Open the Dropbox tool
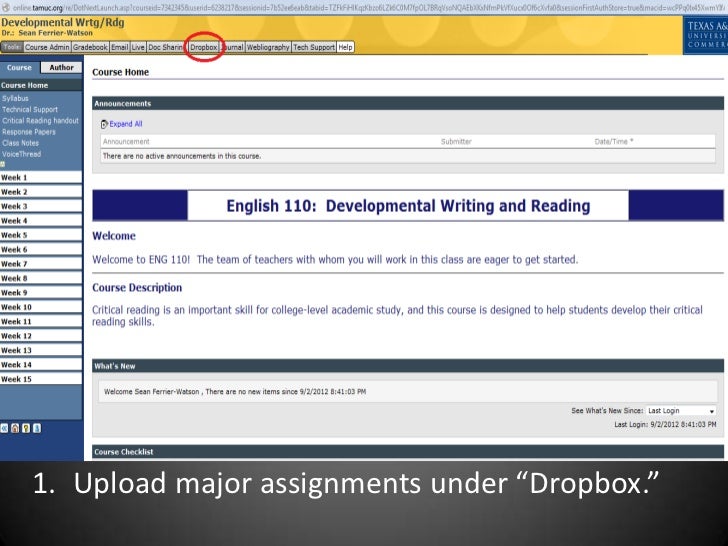 tap(203, 47)
